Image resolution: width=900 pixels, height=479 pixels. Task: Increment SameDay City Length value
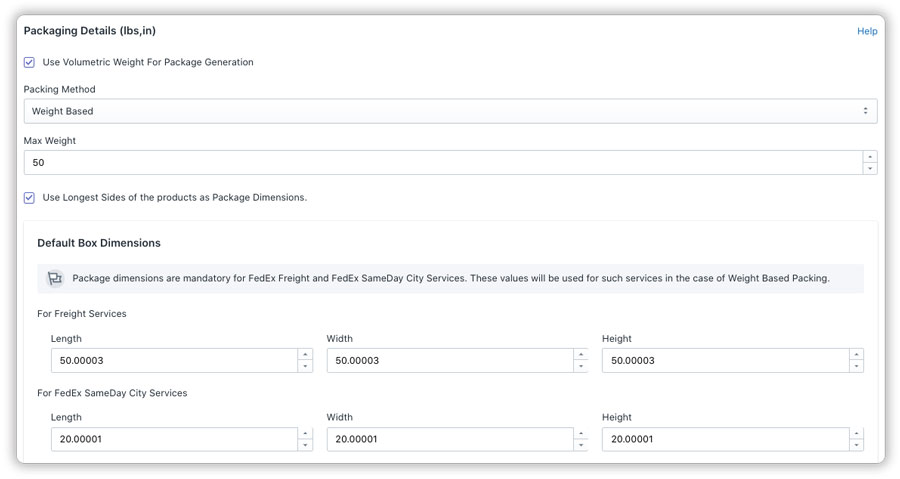pyautogui.click(x=305, y=433)
